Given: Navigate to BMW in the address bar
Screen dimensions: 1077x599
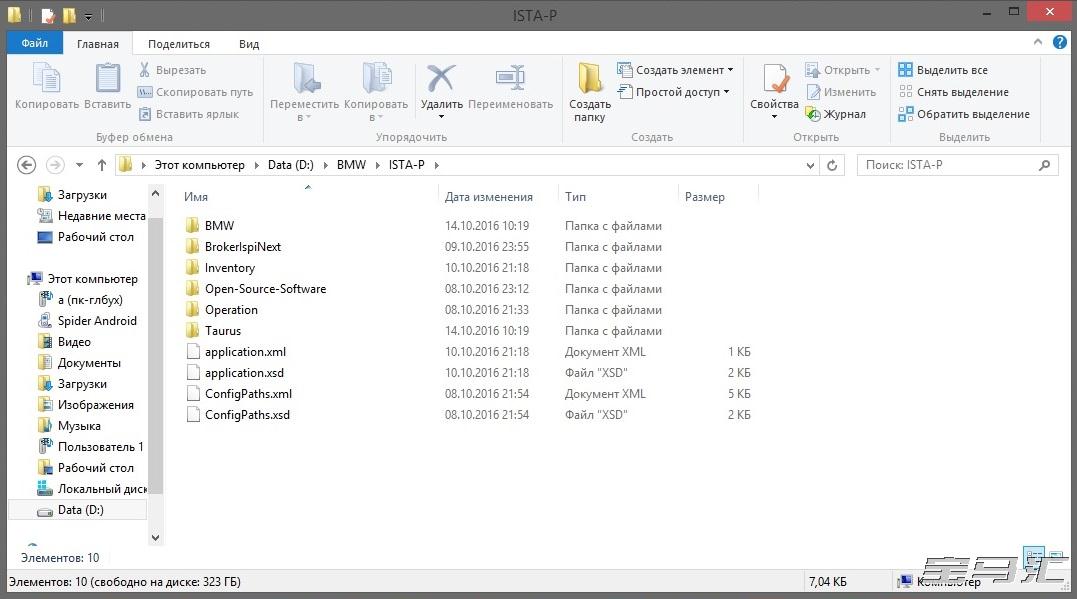Looking at the screenshot, I should [x=351, y=165].
